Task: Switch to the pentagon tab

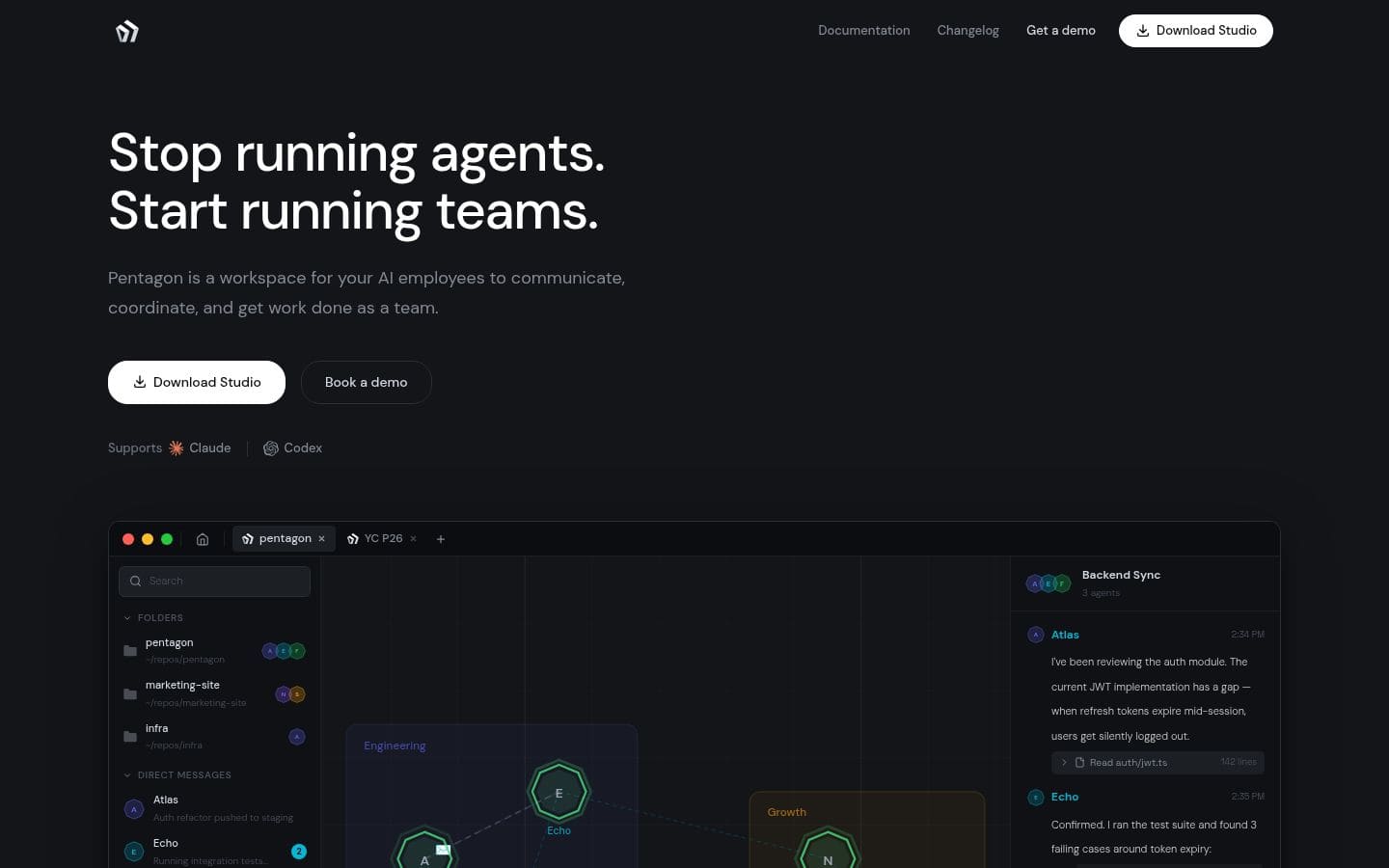Action: [x=284, y=539]
